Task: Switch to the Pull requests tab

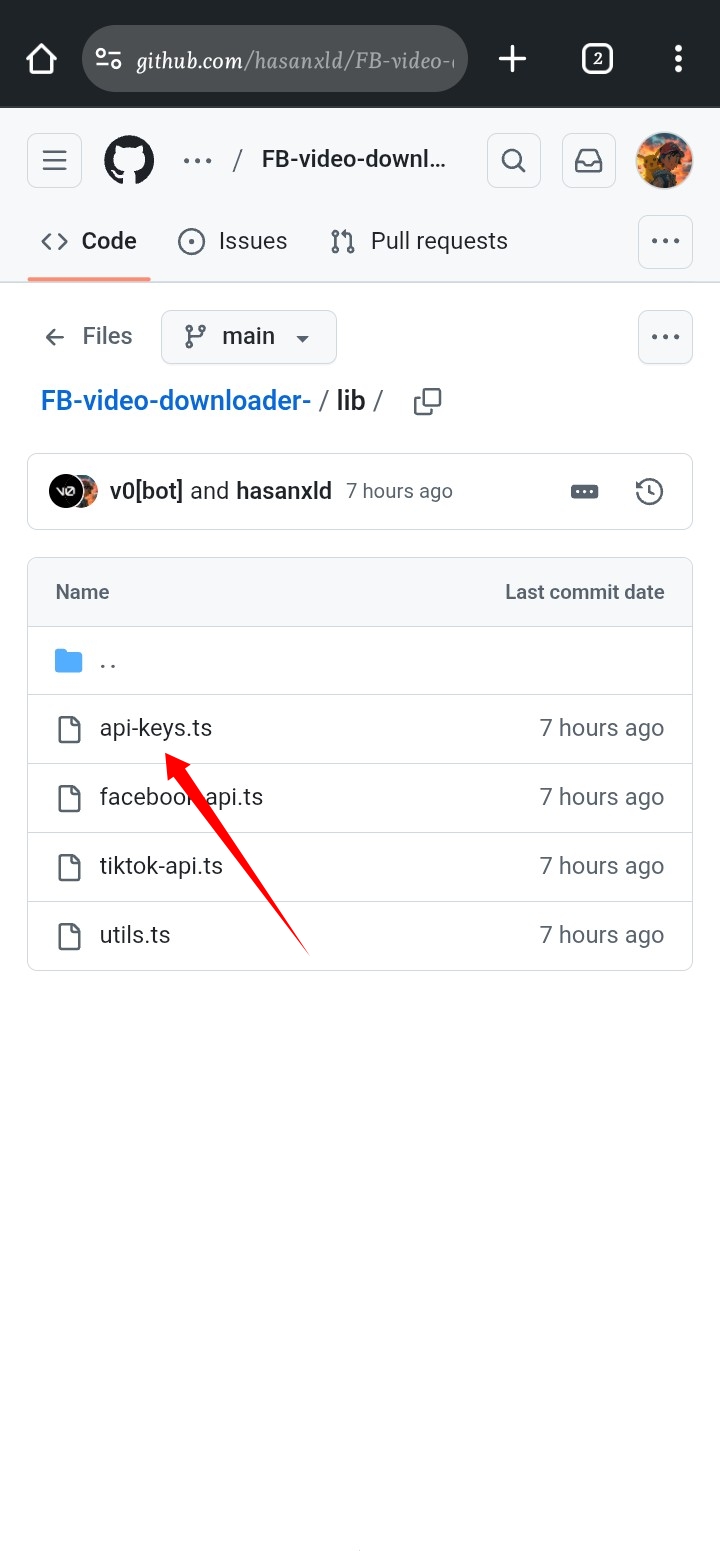Action: [419, 241]
